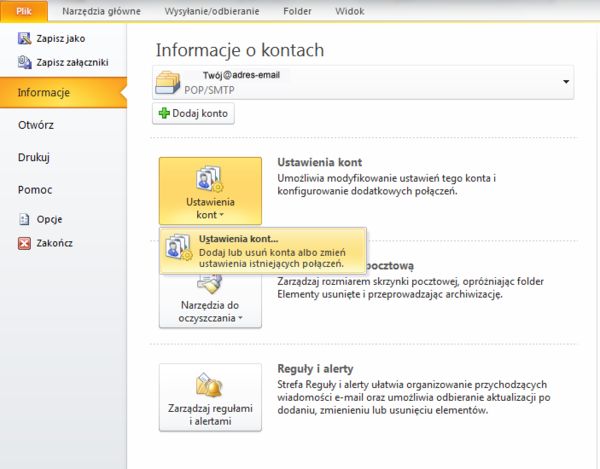
Task: Click the bell icon for Zarządzaj regułami i alertami
Action: pyautogui.click(x=209, y=386)
